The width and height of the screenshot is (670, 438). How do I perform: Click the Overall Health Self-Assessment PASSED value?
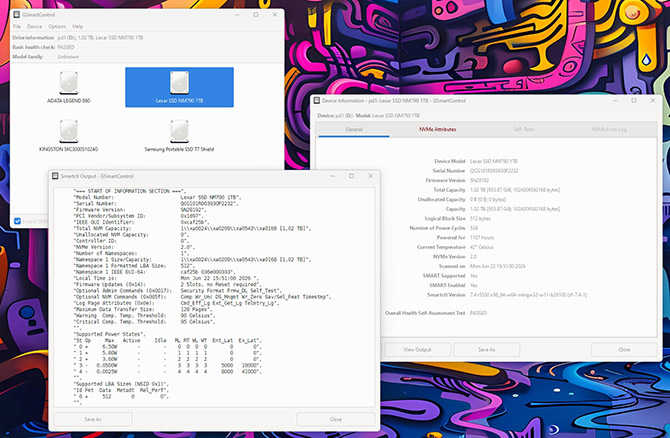click(478, 313)
